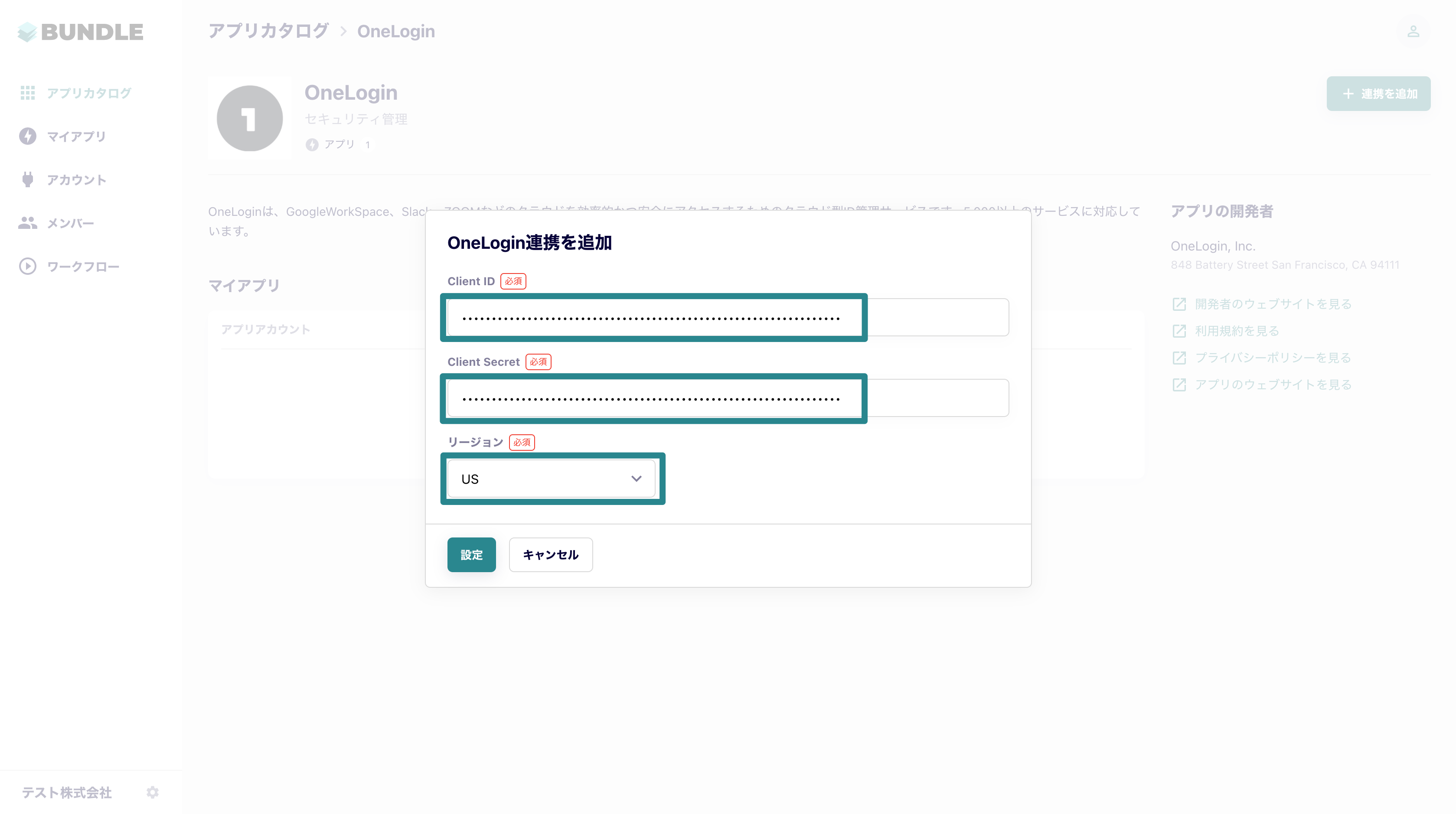Click the キャンセル button
1456x814 pixels.
[x=551, y=555]
